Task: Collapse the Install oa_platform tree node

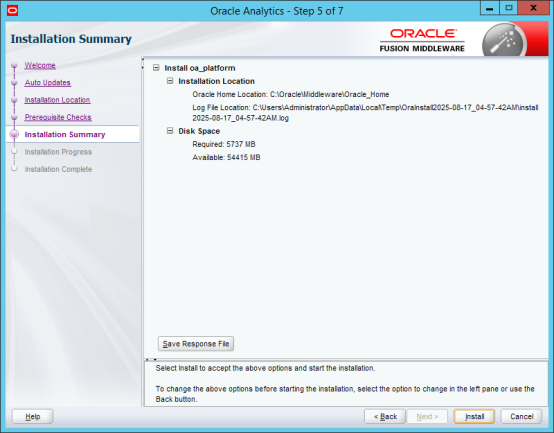Action: (x=156, y=67)
